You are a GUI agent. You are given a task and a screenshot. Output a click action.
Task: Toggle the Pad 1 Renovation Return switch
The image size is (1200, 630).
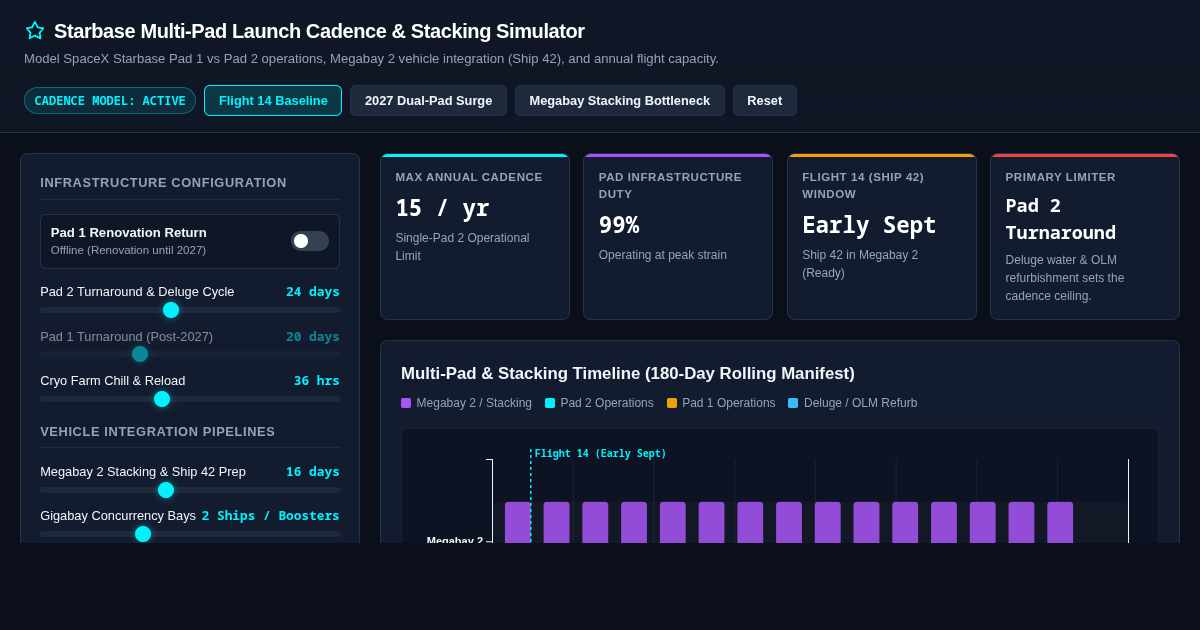[310, 241]
